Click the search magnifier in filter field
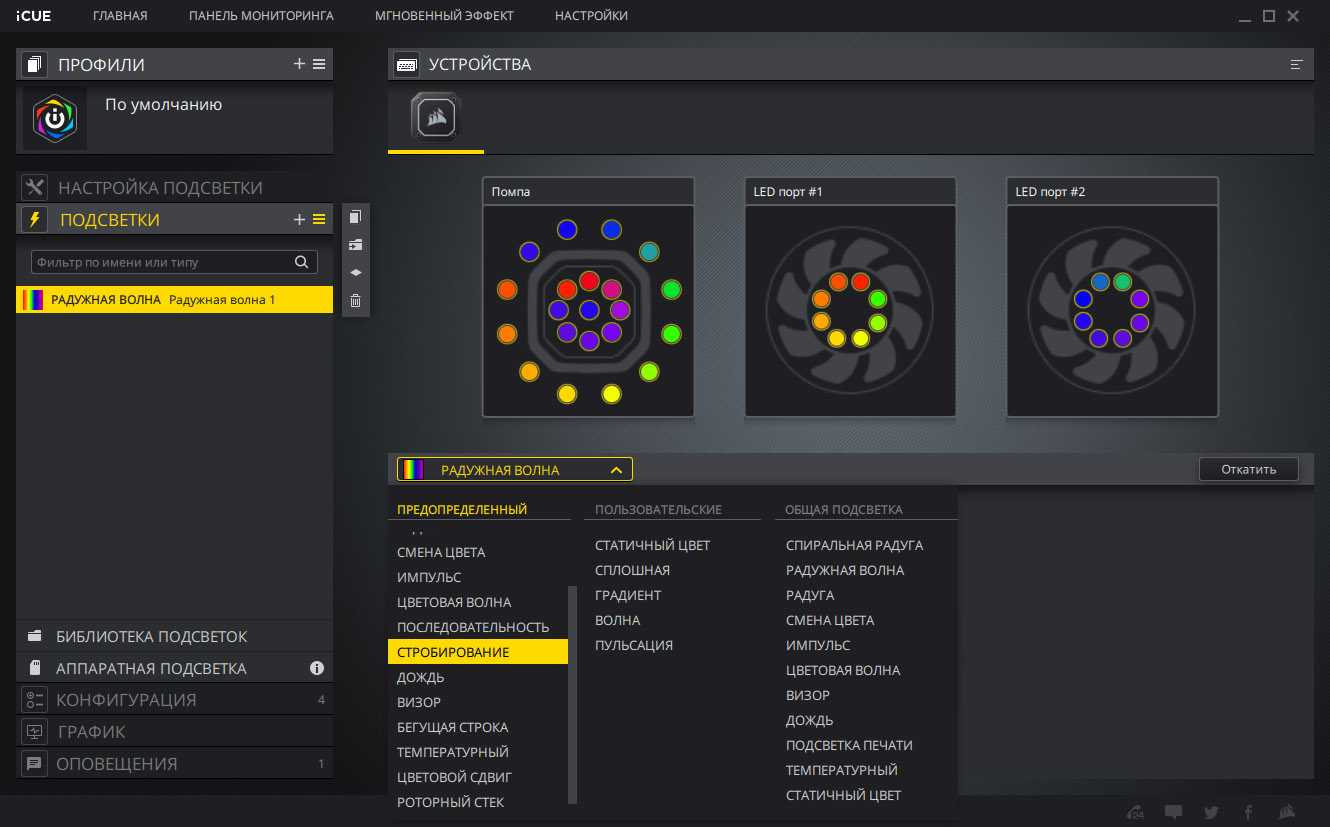The image size is (1330, 827). [x=301, y=262]
